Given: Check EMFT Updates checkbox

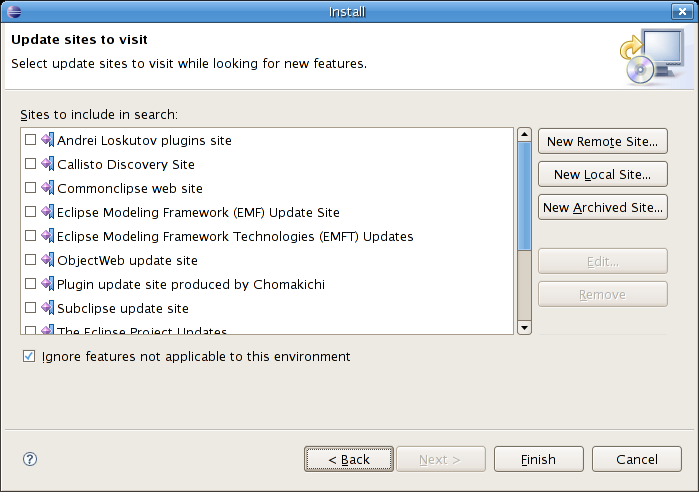Looking at the screenshot, I should click(x=30, y=236).
